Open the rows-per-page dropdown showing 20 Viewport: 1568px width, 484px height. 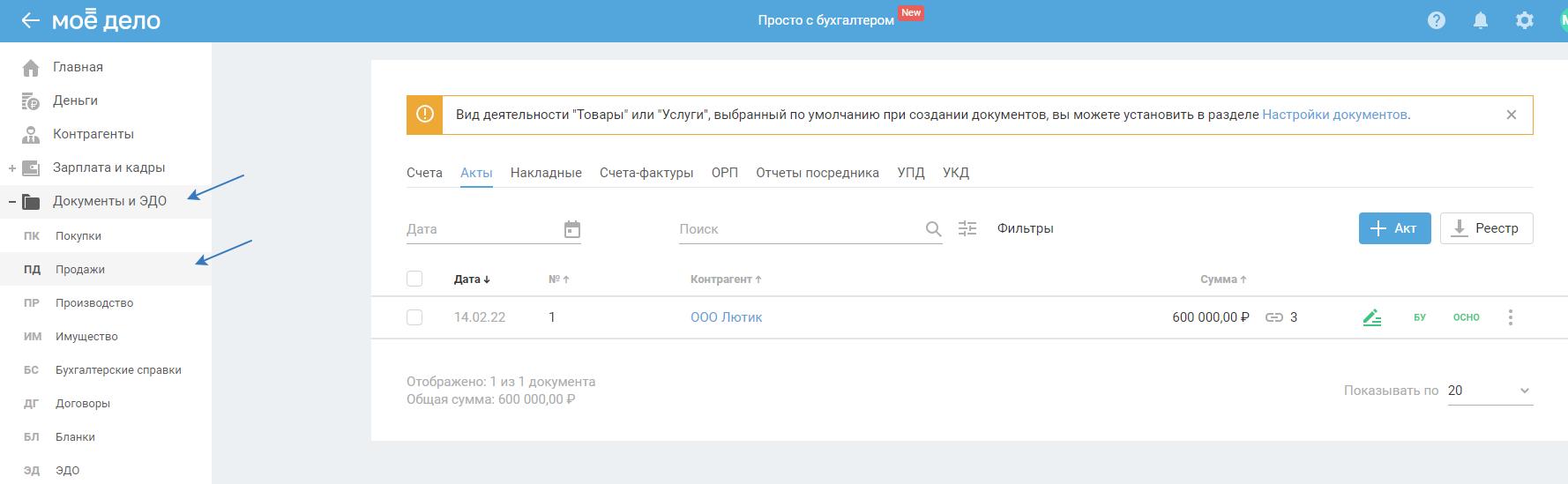[1490, 391]
